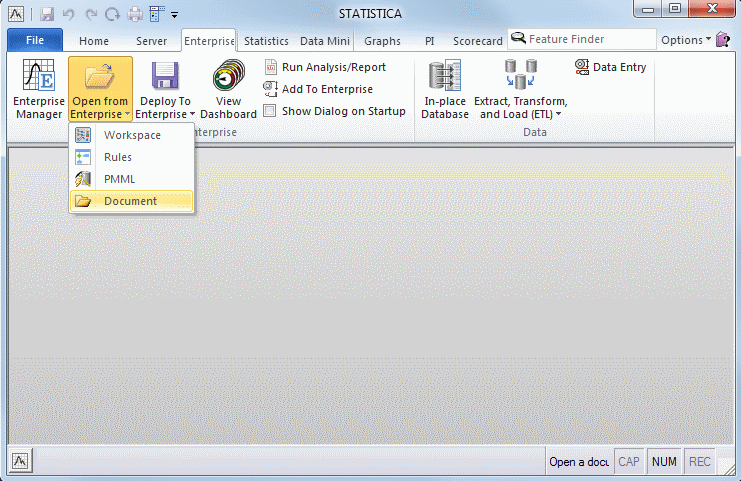Click the PMML icon in the dropdown menu
This screenshot has width=741, height=481.
(83, 179)
